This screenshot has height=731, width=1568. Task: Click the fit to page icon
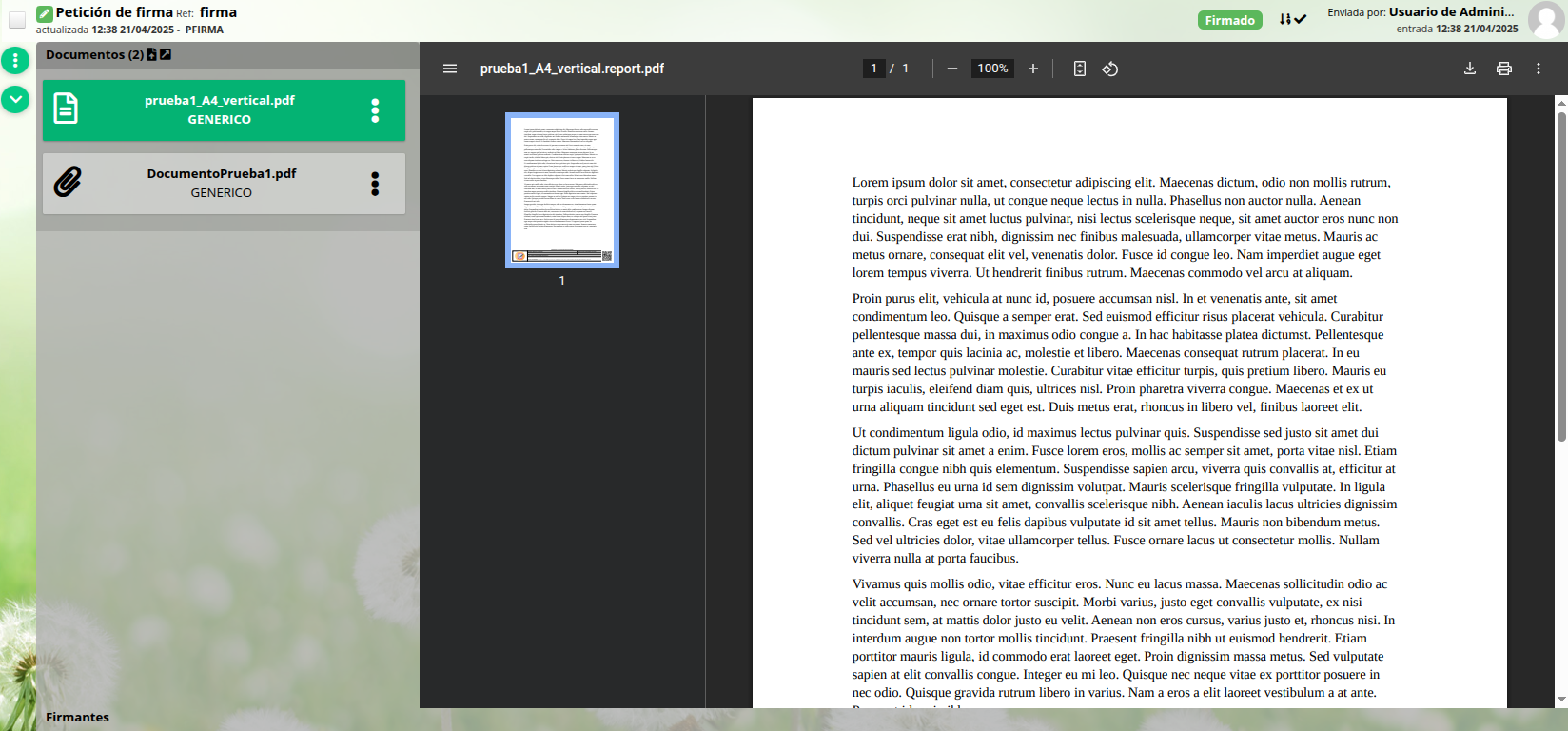(1079, 69)
